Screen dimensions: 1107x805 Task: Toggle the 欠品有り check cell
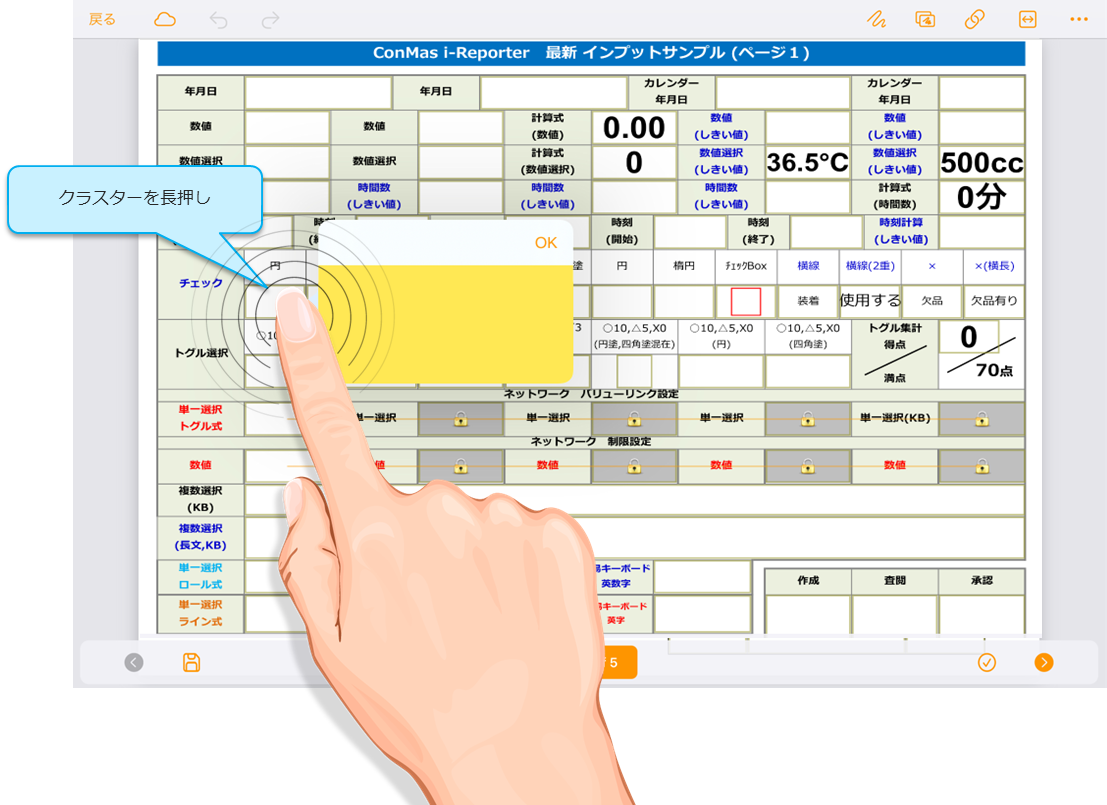click(993, 300)
